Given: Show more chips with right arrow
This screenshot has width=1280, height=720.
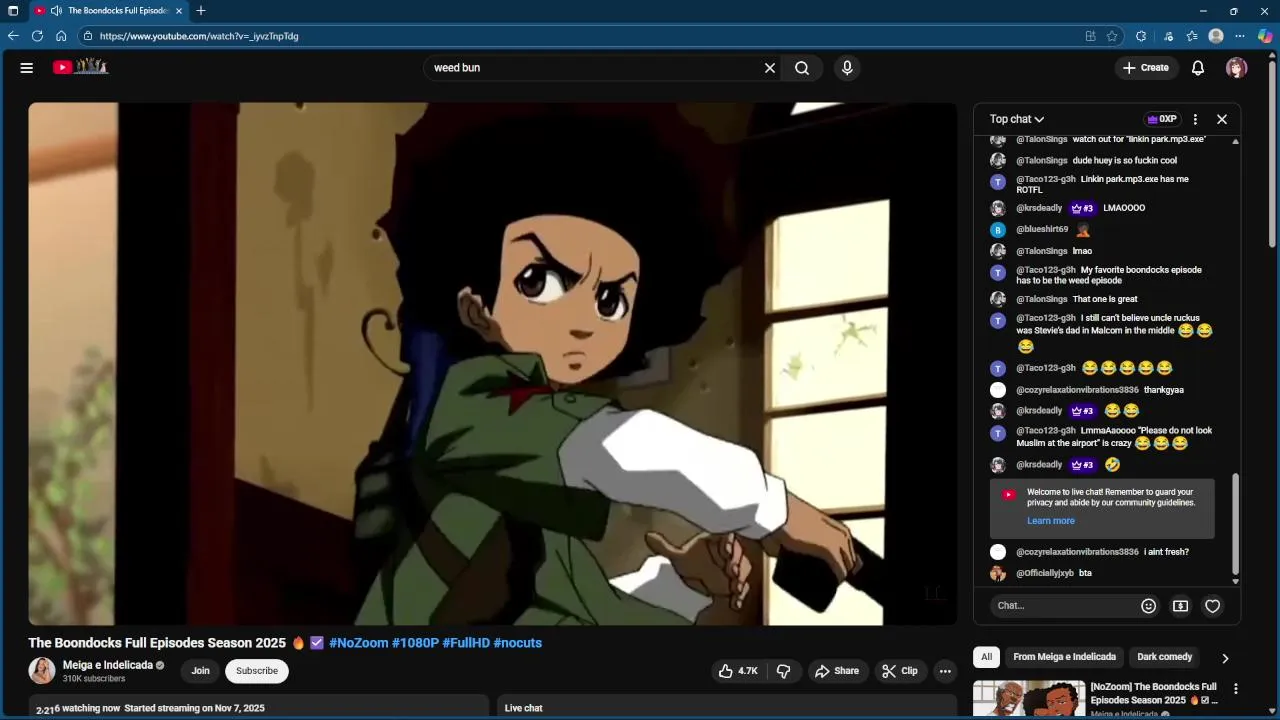Looking at the screenshot, I should click(1225, 658).
